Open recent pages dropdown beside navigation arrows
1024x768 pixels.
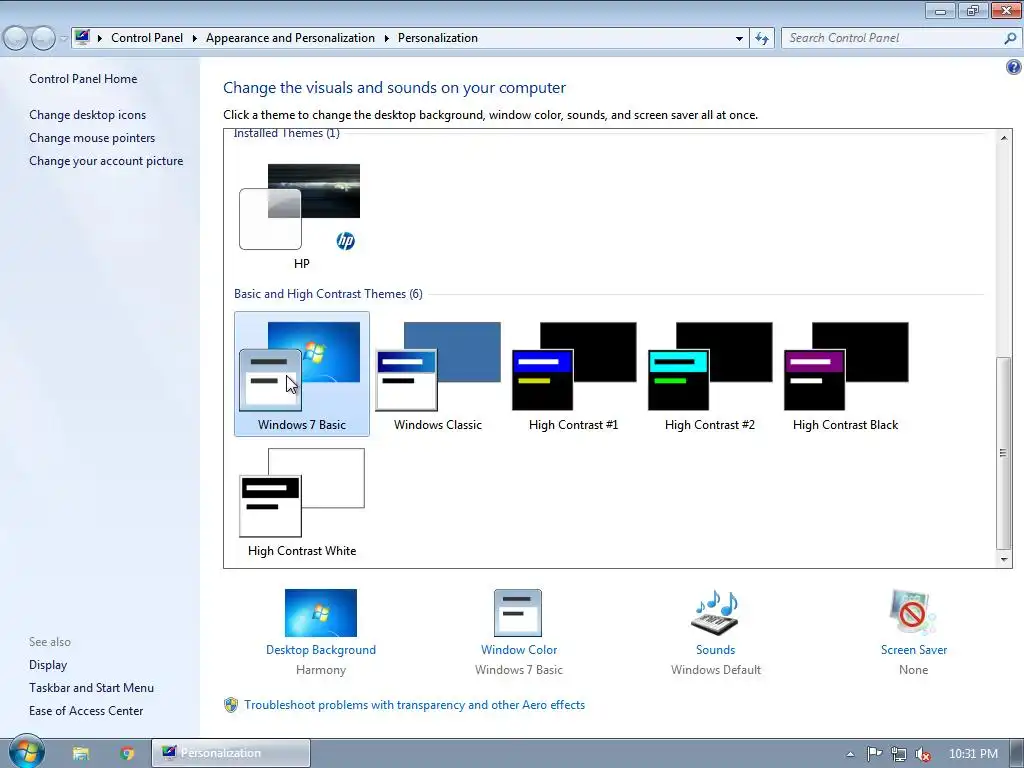point(63,39)
